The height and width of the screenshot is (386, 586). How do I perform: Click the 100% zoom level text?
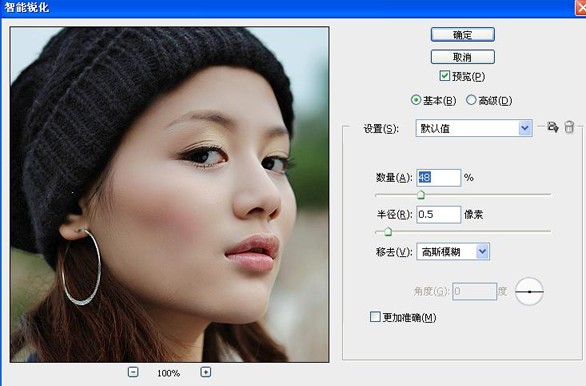coord(169,373)
